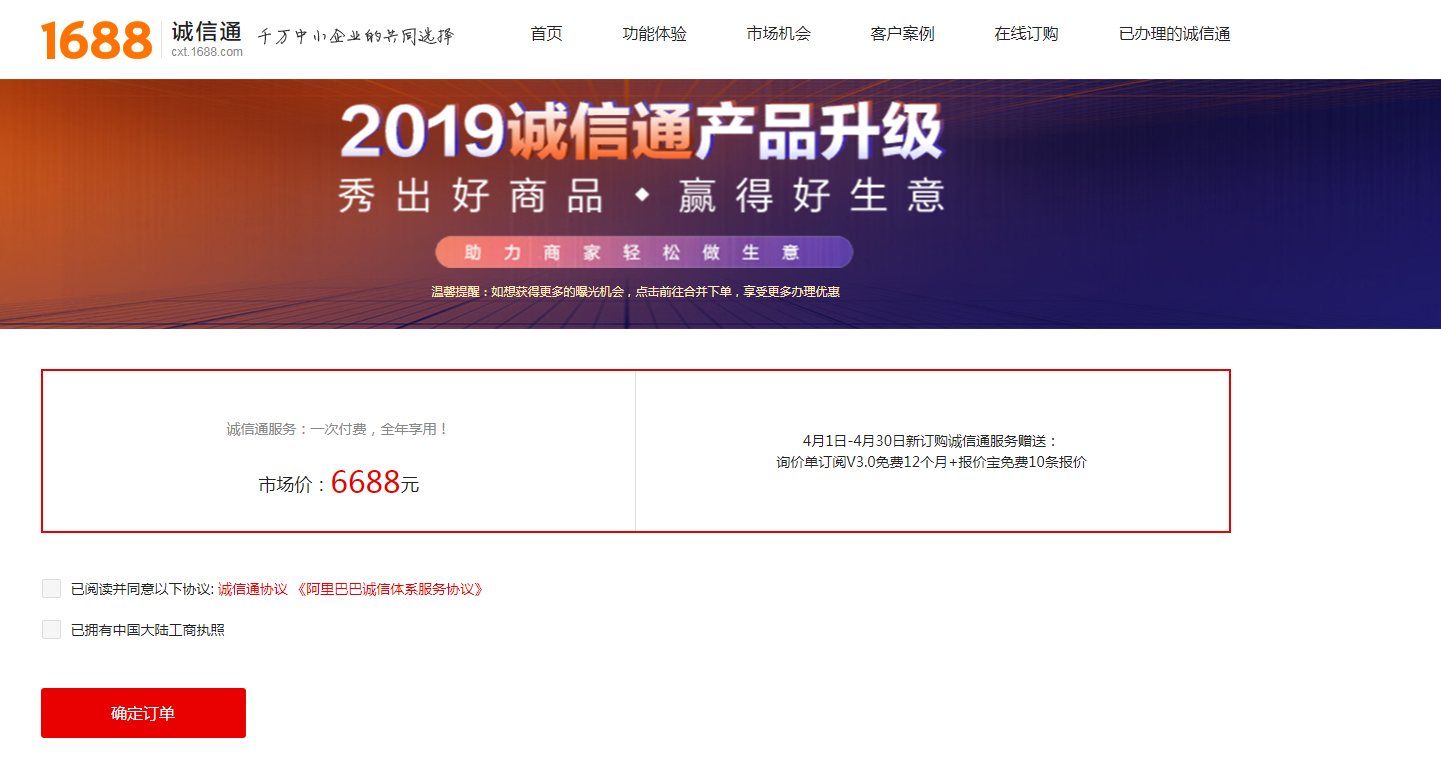
Task: Open the 功能体验 nav item
Action: click(654, 34)
